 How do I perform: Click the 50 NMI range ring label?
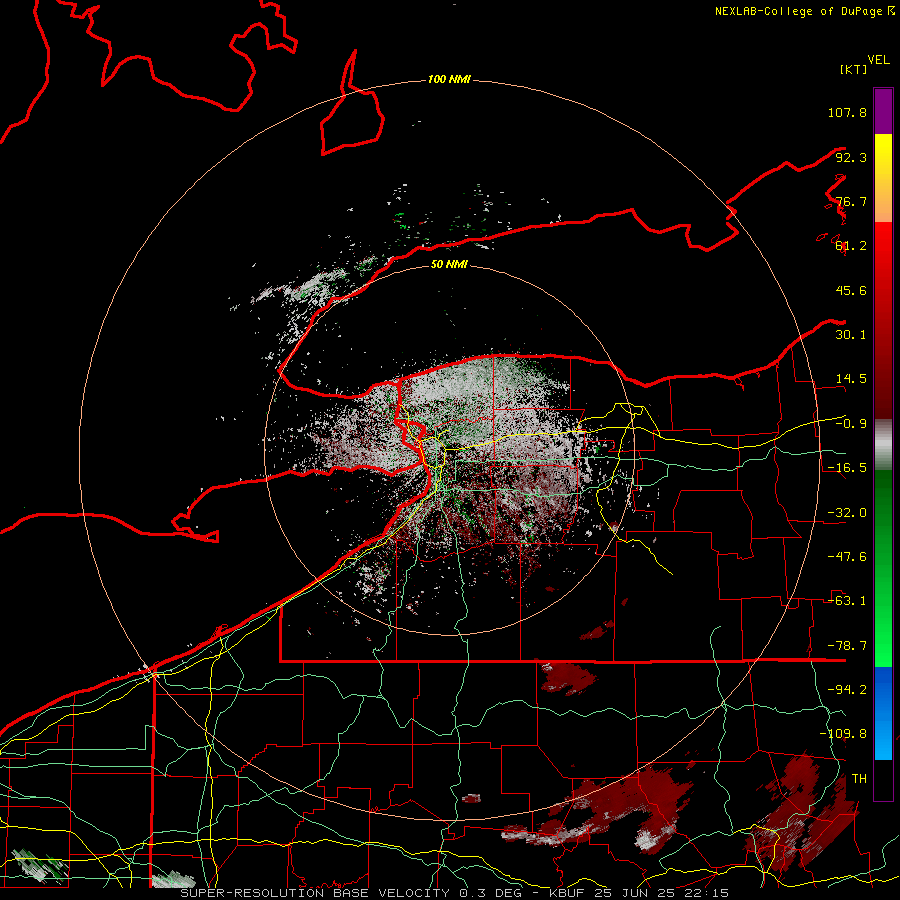pyautogui.click(x=449, y=264)
